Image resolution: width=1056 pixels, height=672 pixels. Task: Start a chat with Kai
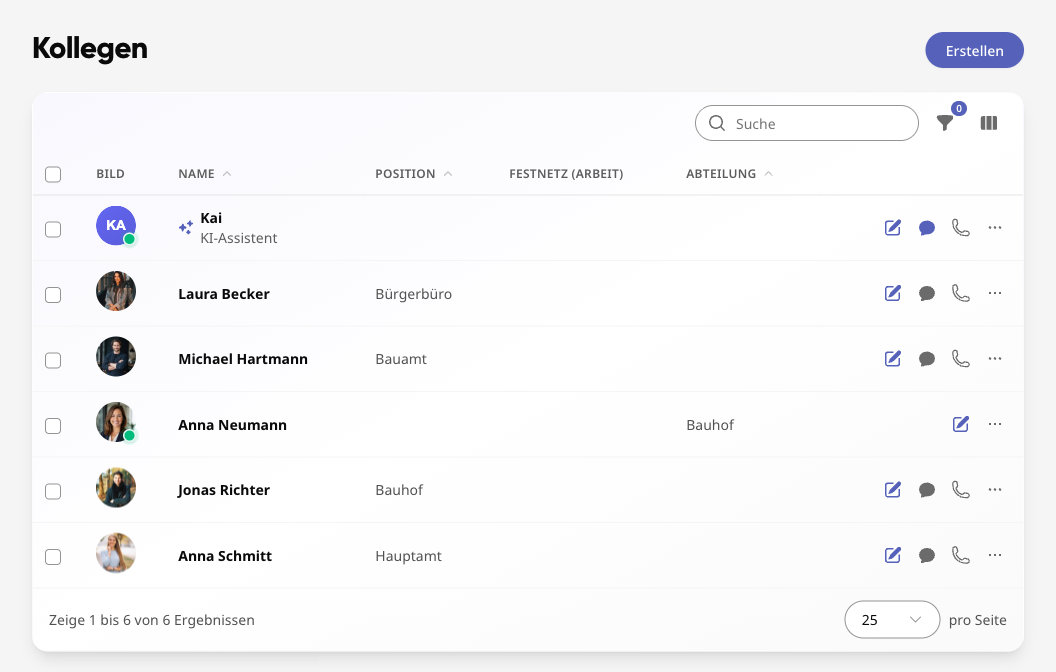pos(927,228)
